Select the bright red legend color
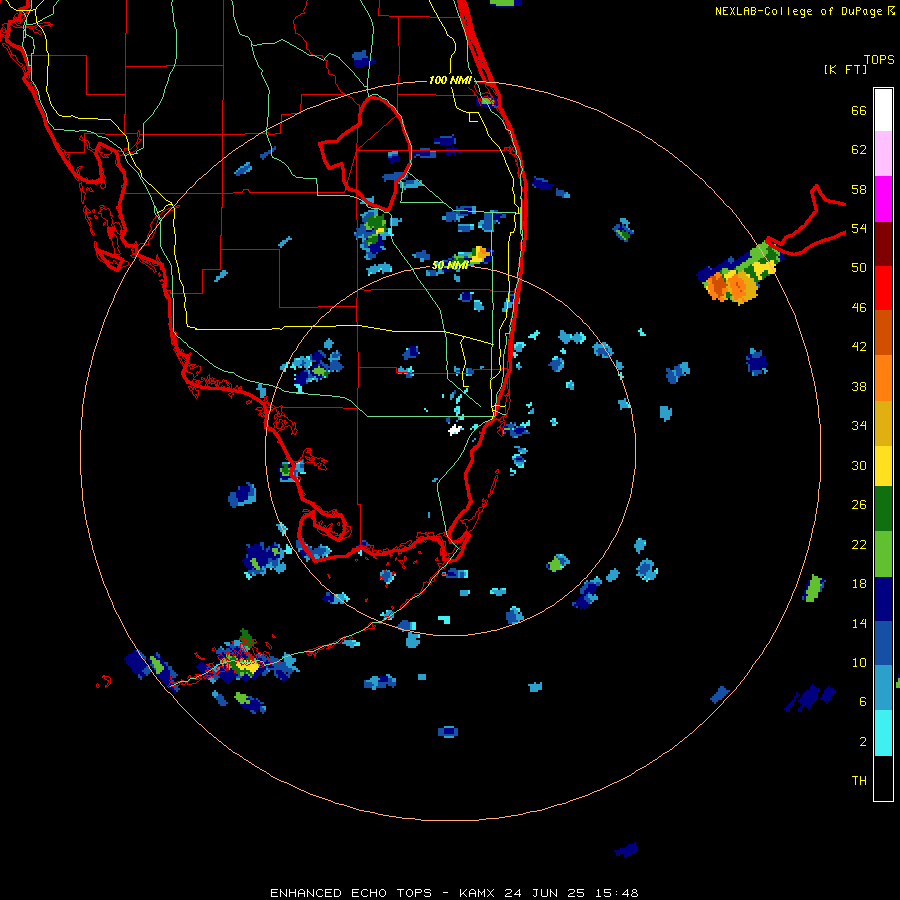Viewport: 900px width, 900px height. (883, 288)
